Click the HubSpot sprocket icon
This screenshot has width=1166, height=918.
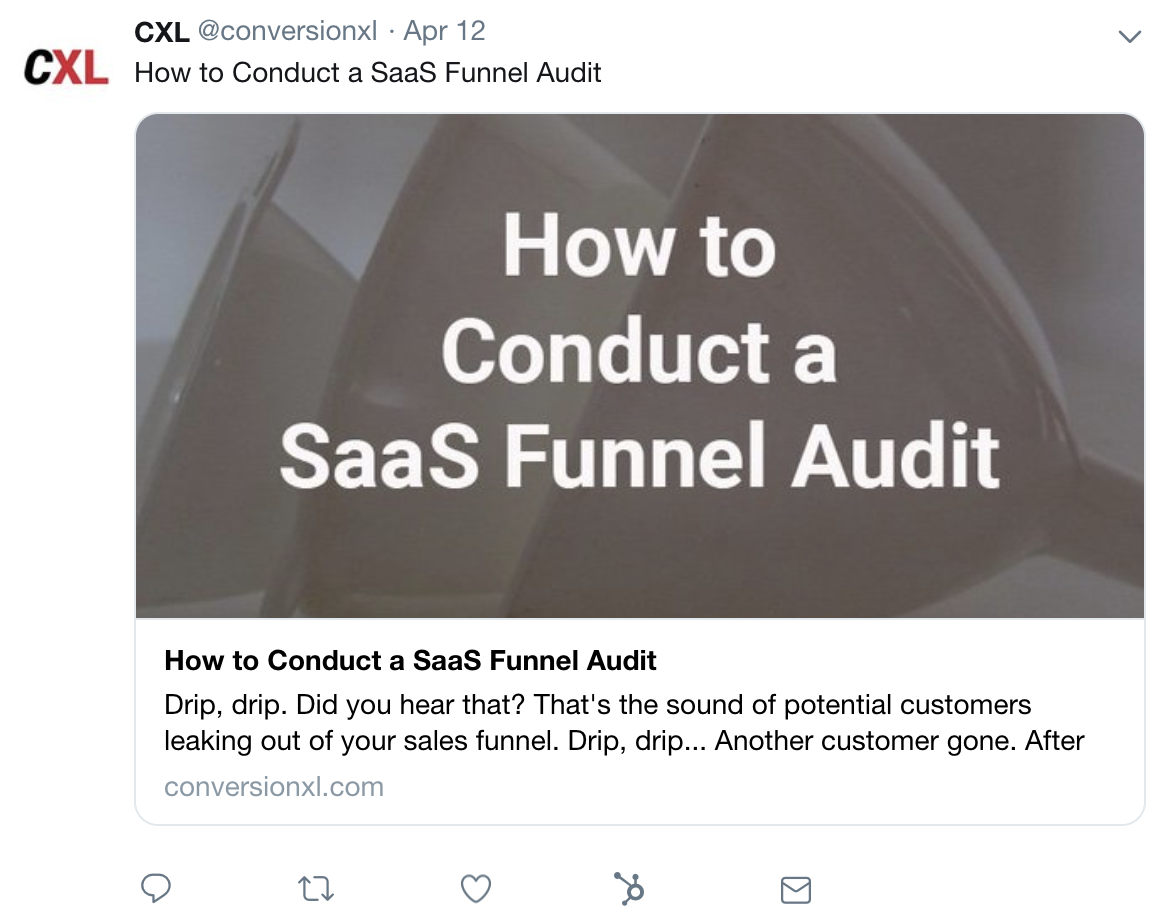(629, 888)
